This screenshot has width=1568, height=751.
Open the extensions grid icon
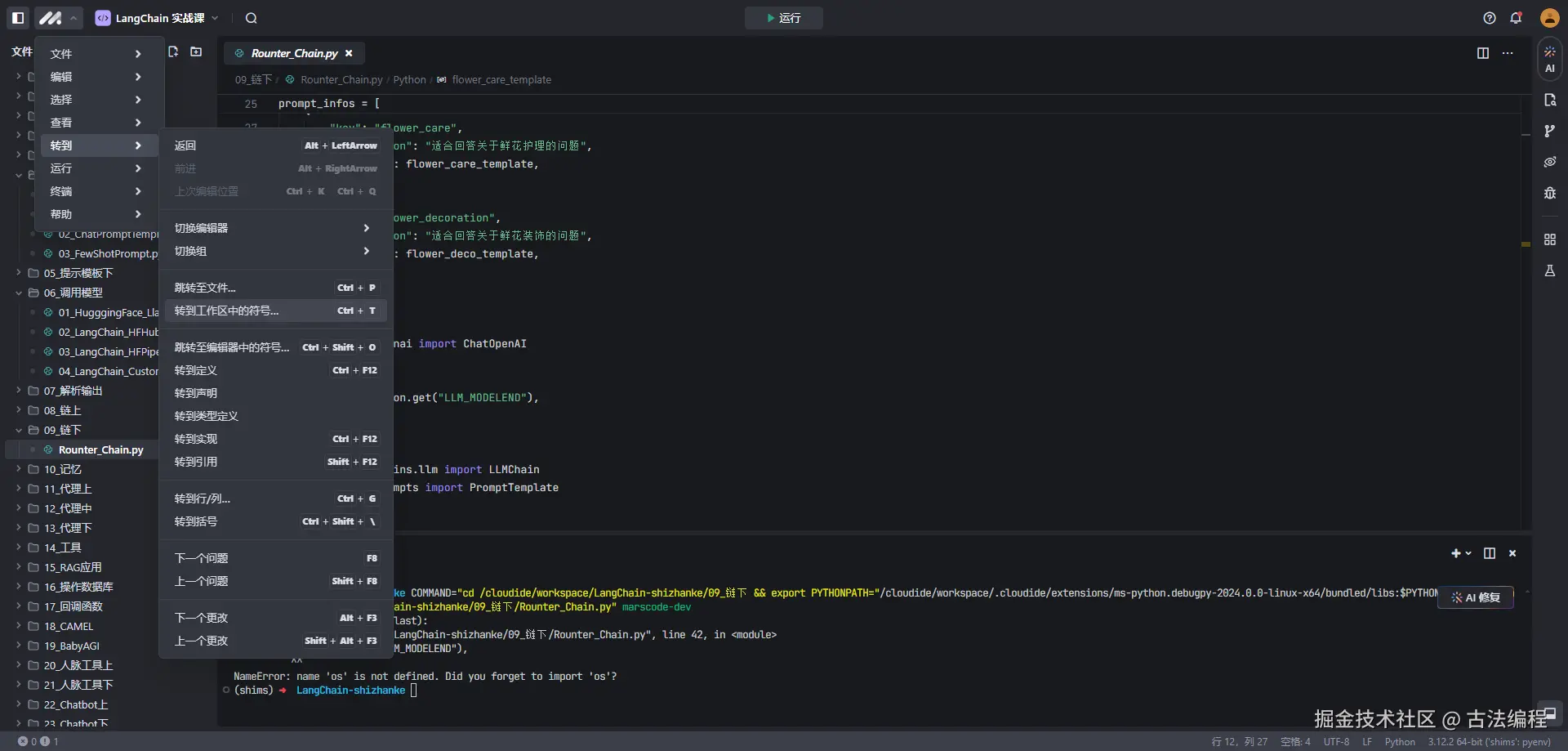[x=1549, y=239]
